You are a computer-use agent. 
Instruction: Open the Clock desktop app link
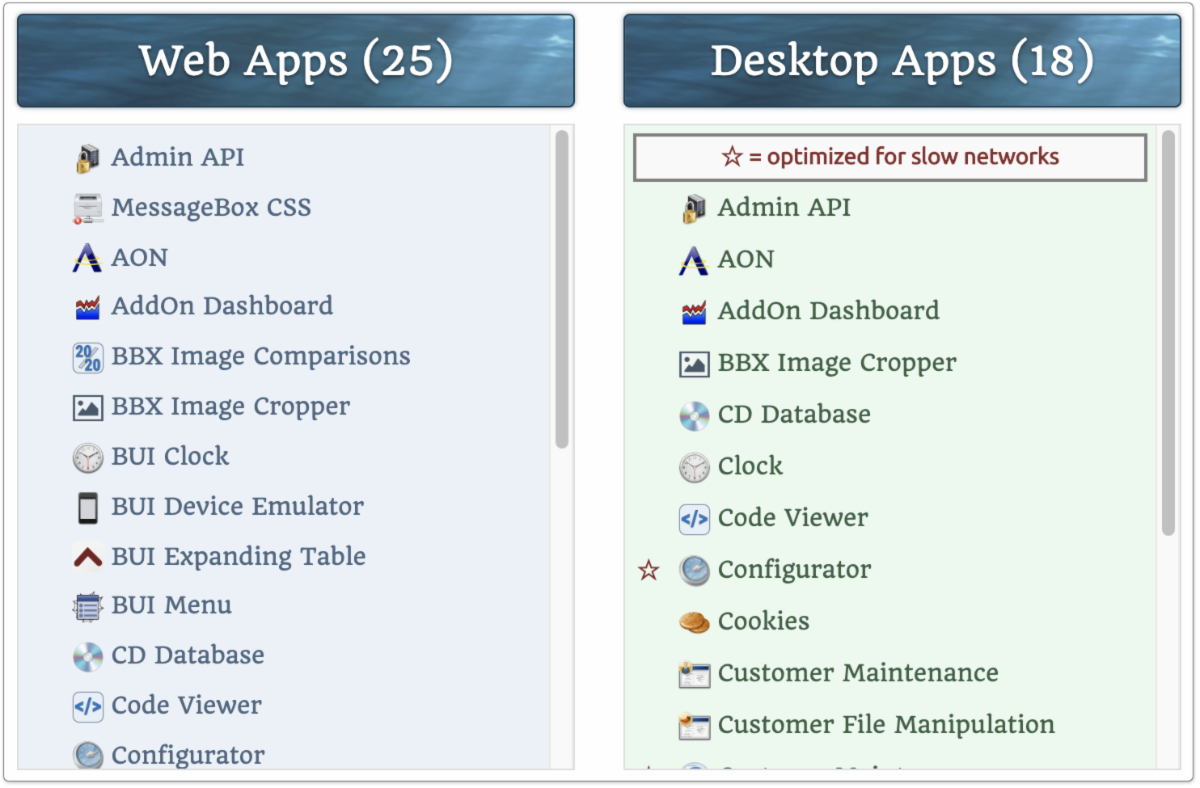click(750, 467)
